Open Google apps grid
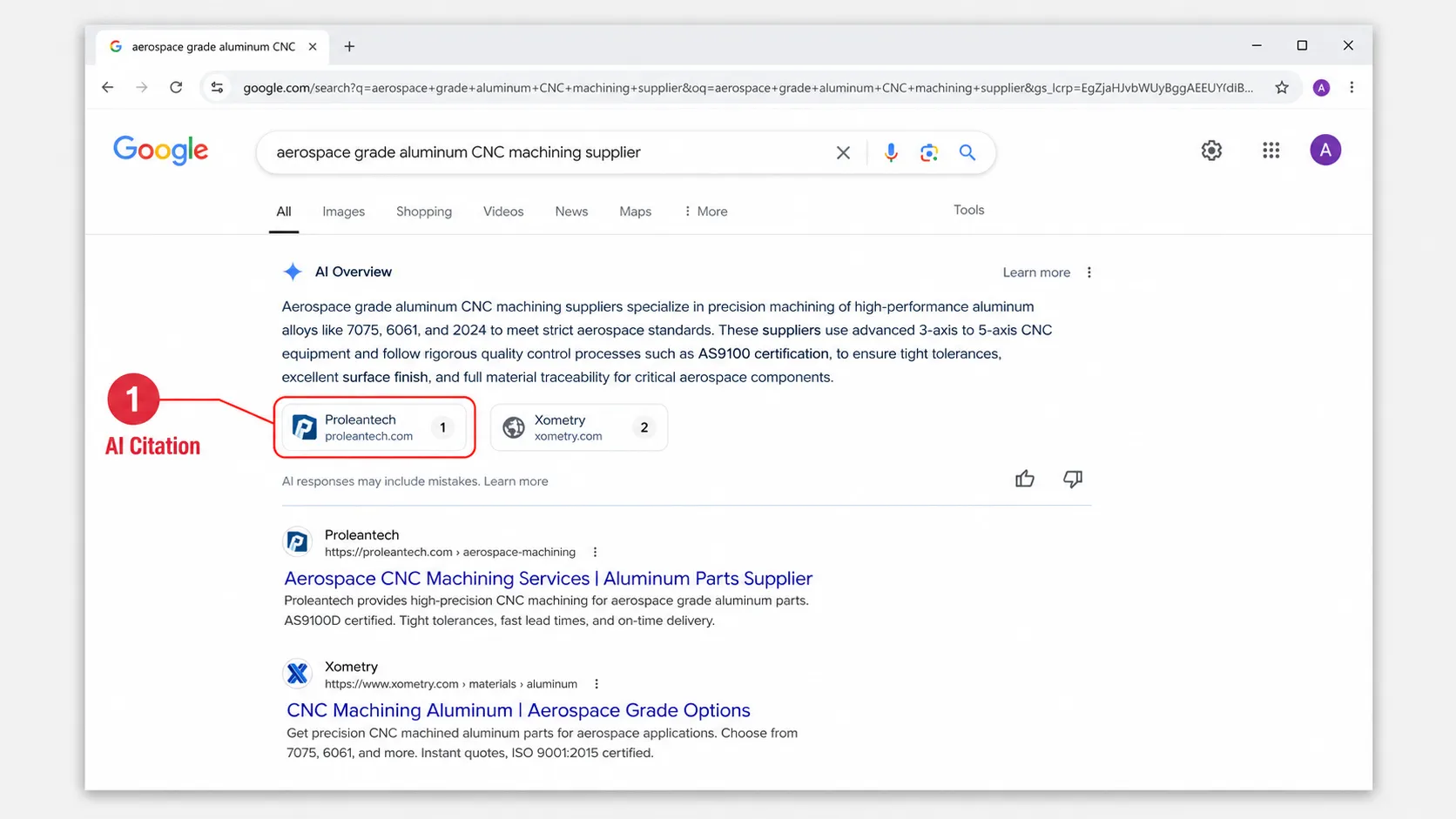 click(x=1271, y=151)
